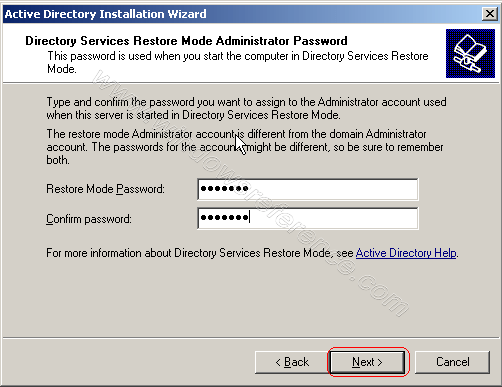Click the header subtitle starting 'This password is used'
Screen dimensions: 502x387
pos(238,62)
